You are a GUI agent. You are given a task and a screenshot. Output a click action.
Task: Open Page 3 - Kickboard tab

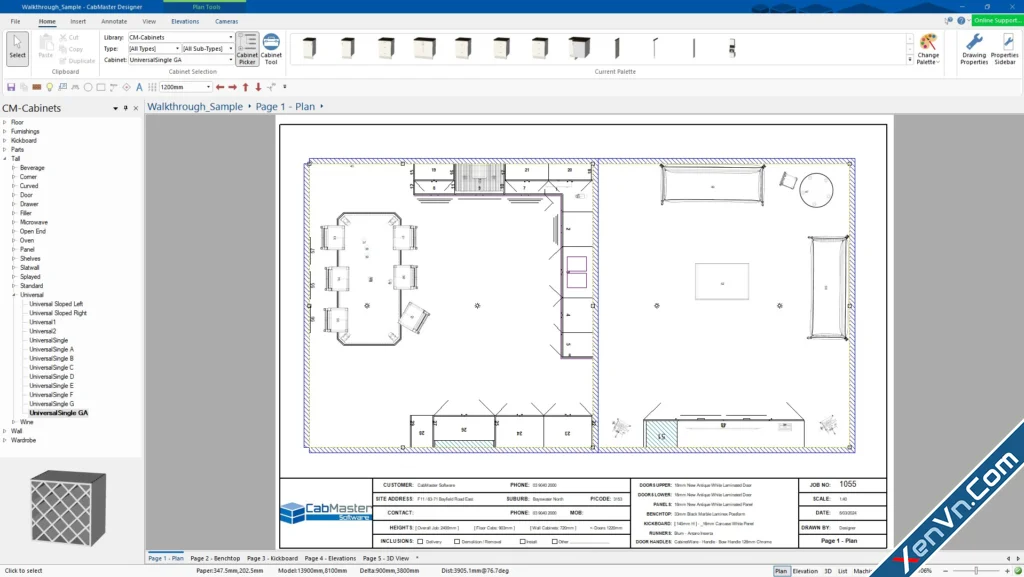tap(272, 558)
